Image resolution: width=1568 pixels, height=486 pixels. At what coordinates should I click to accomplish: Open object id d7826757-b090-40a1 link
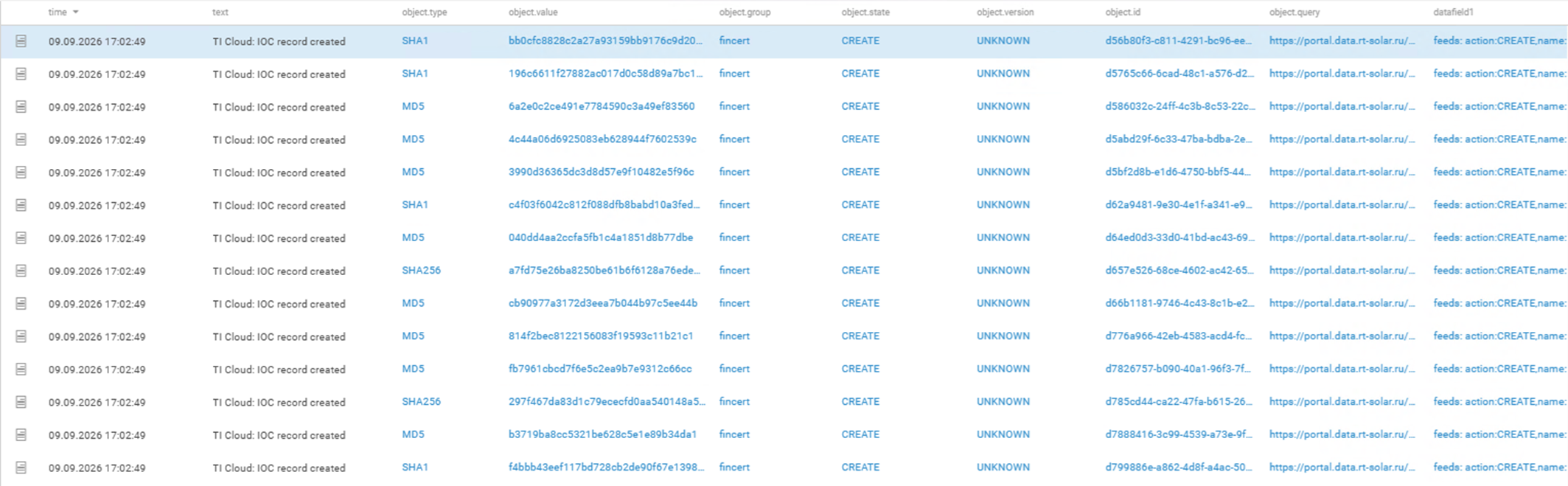tap(1178, 369)
